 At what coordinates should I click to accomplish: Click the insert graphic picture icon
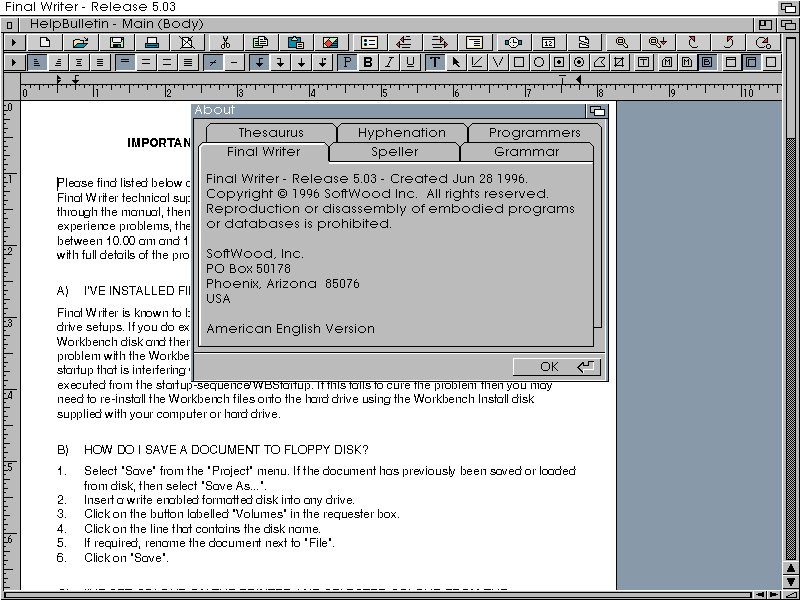tap(333, 42)
